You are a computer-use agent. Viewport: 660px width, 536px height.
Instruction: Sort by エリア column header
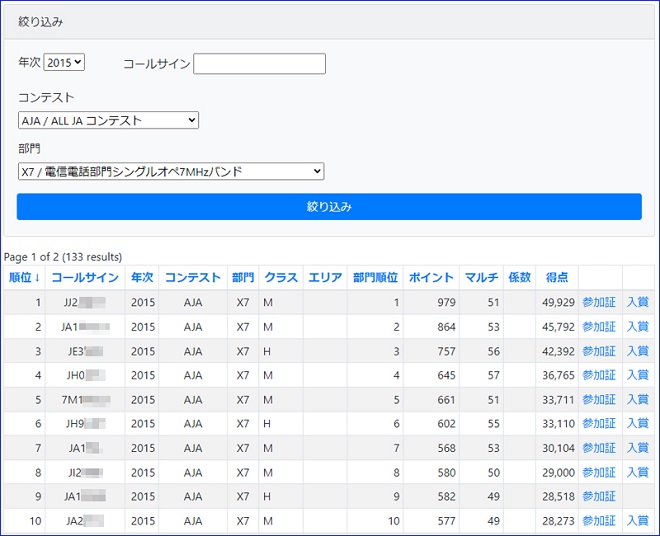[x=325, y=277]
